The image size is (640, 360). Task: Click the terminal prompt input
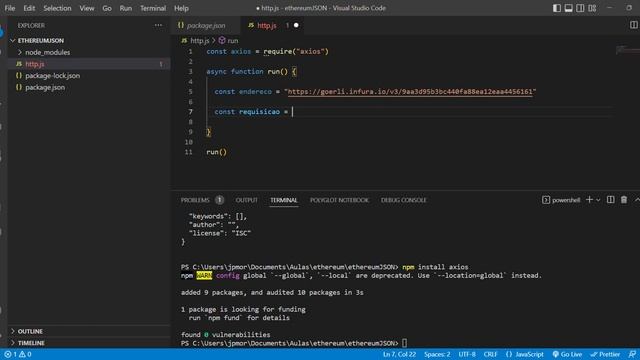click(404, 343)
